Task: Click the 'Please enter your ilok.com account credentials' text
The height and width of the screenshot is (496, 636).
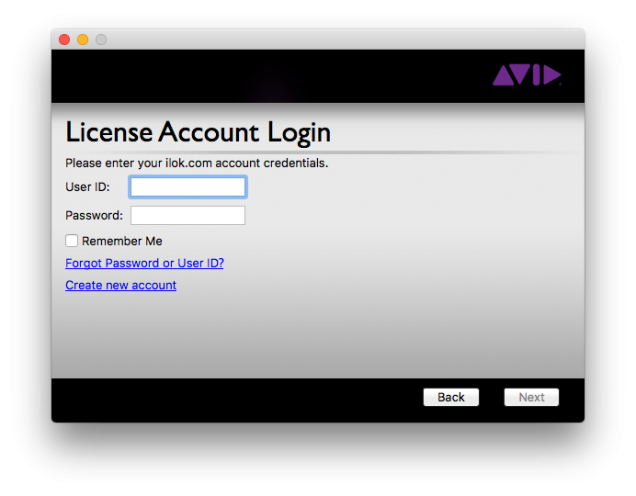Action: [x=197, y=163]
